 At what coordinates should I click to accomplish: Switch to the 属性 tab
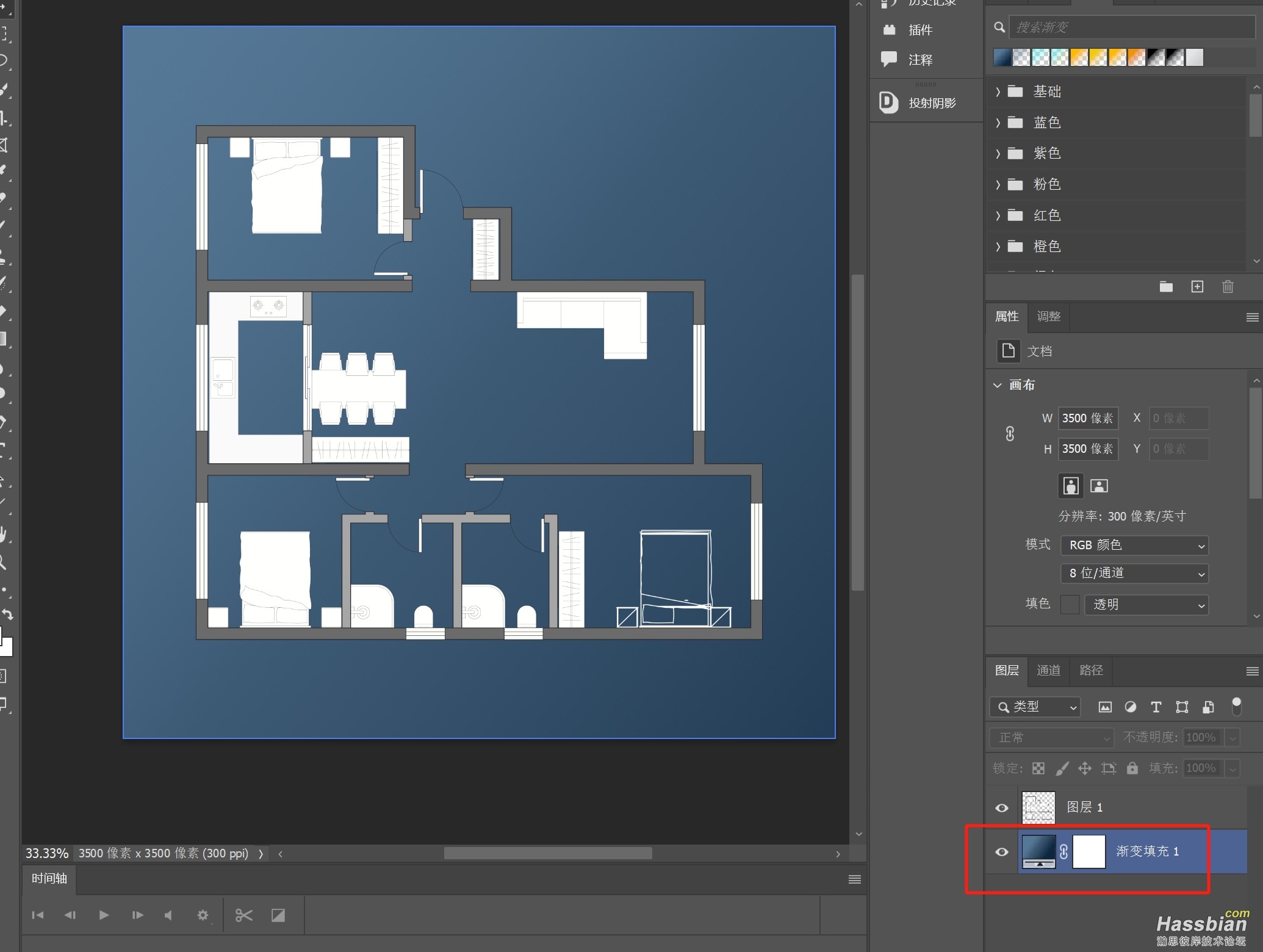coord(1007,316)
